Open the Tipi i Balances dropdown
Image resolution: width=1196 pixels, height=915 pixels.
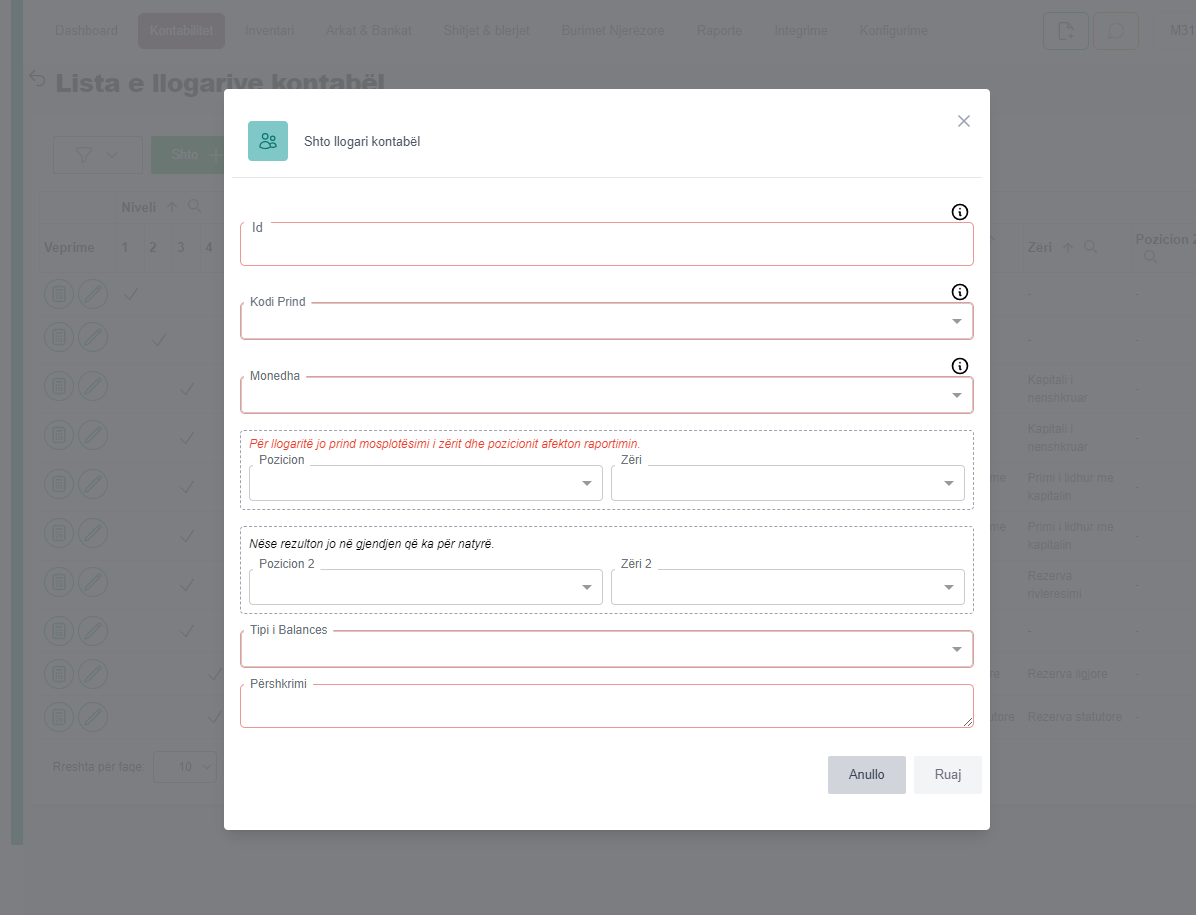coord(957,649)
